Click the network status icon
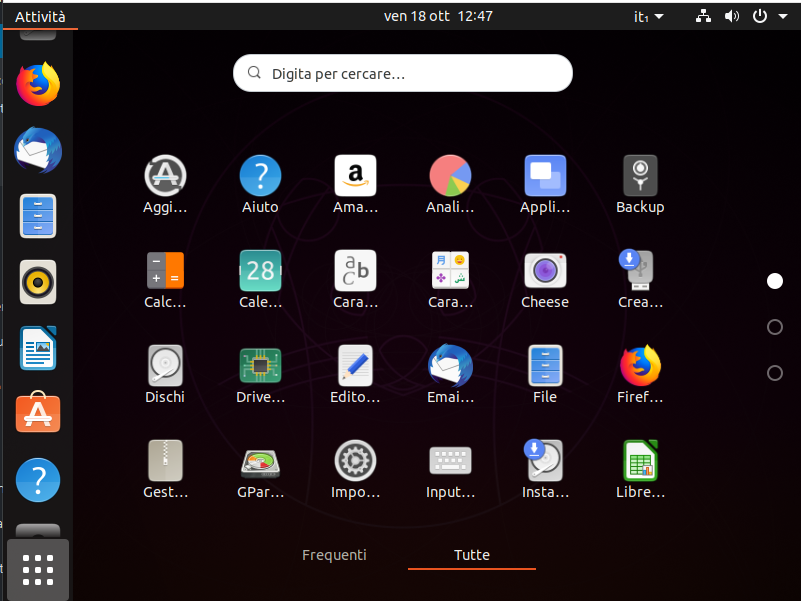Viewport: 801px width, 601px height. 703,16
